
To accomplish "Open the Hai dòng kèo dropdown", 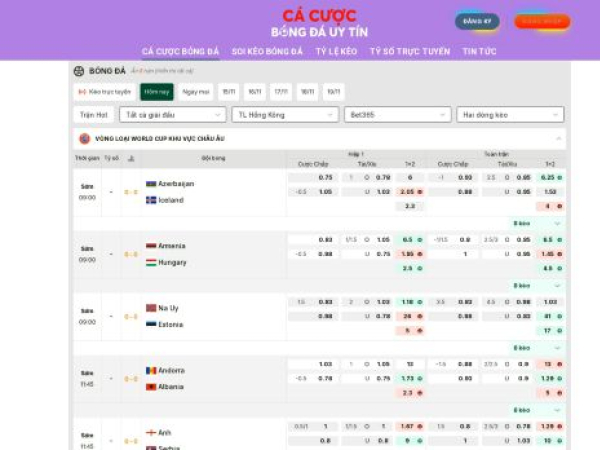I will pos(510,115).
